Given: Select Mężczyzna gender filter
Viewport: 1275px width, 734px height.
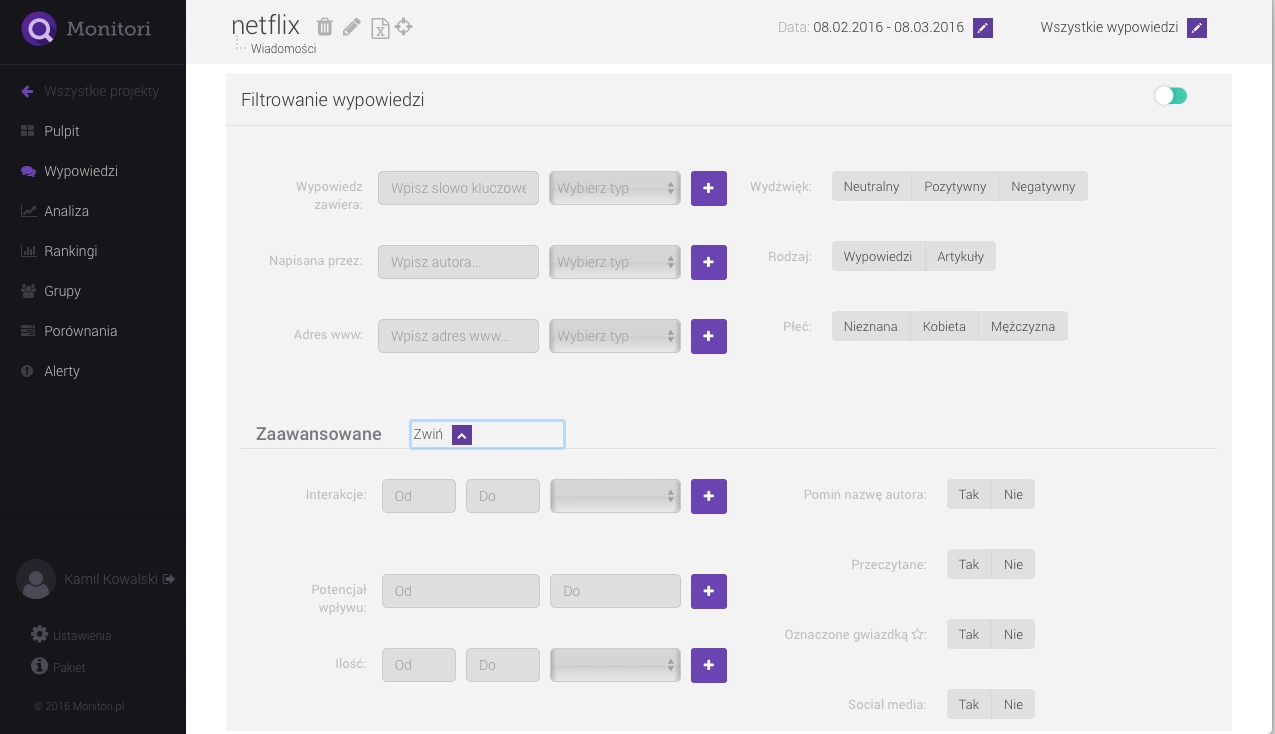Looking at the screenshot, I should pos(1023,326).
